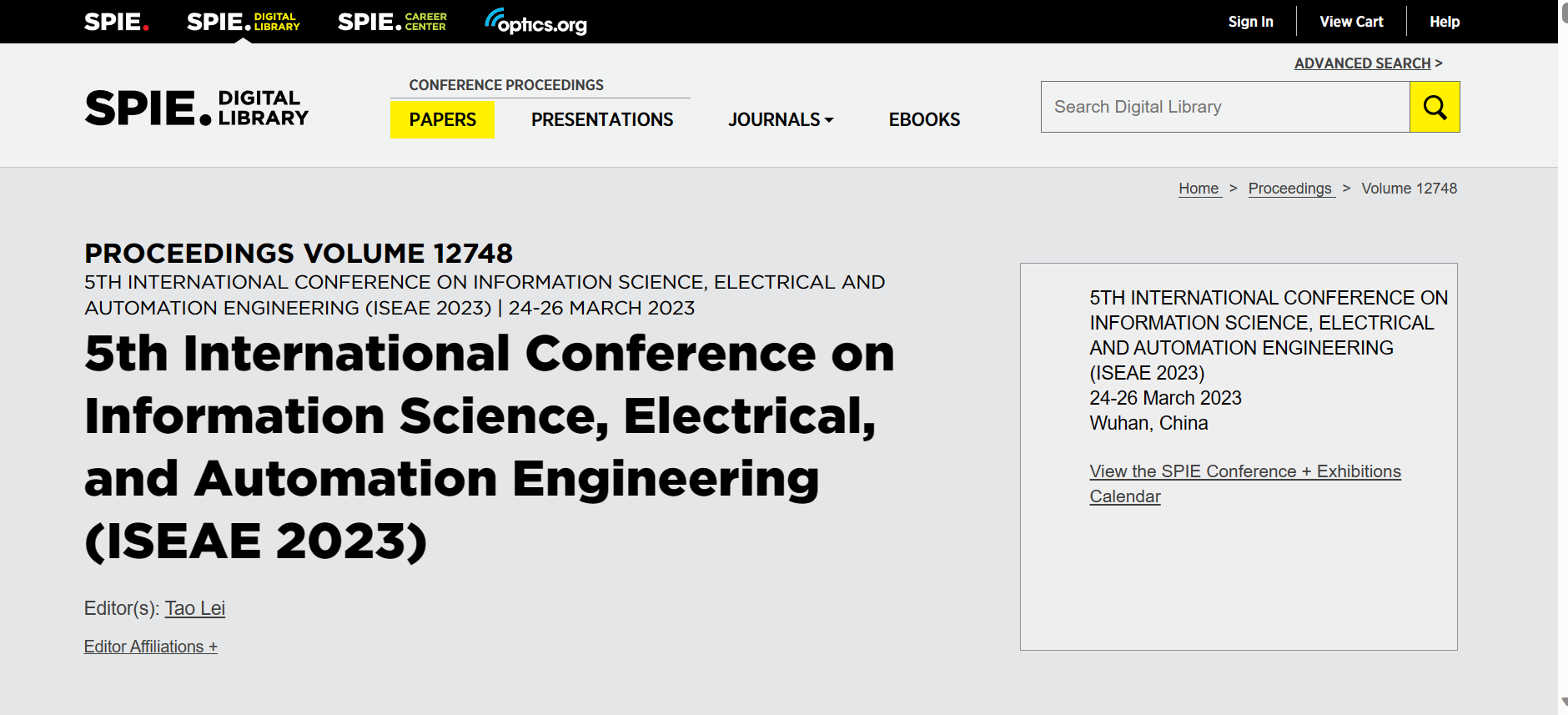Click the SPIE logo in top bar

click(x=117, y=22)
